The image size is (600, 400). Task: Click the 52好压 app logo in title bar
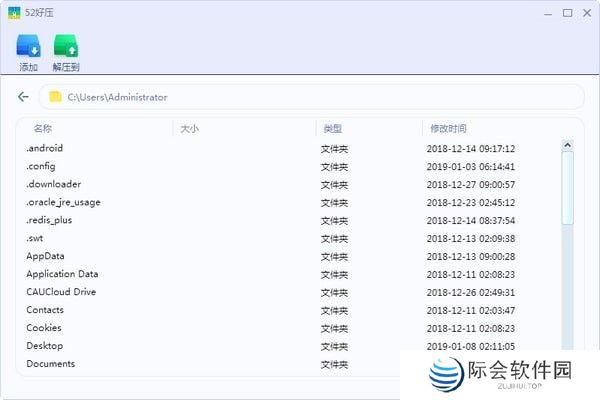(13, 13)
